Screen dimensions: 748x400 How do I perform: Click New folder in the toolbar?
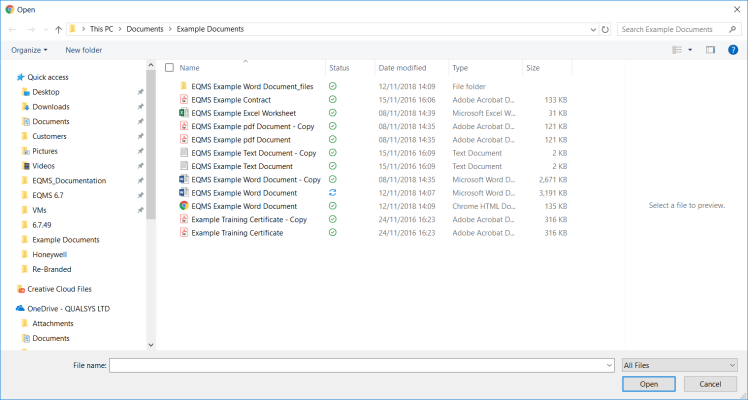(83, 50)
